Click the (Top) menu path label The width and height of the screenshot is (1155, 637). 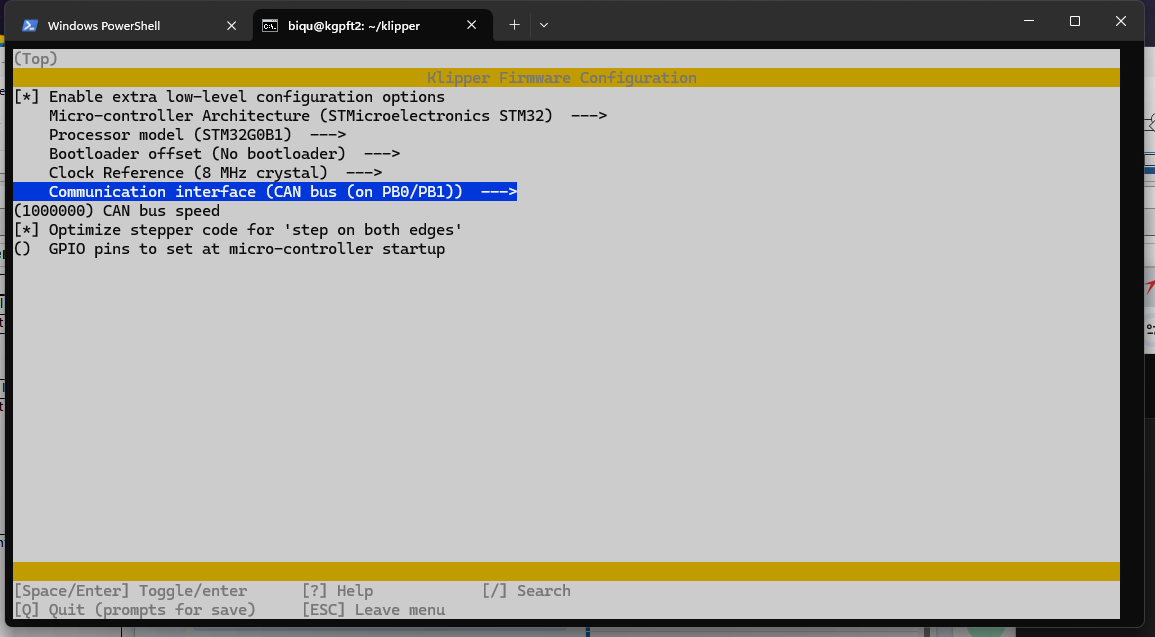(x=35, y=59)
